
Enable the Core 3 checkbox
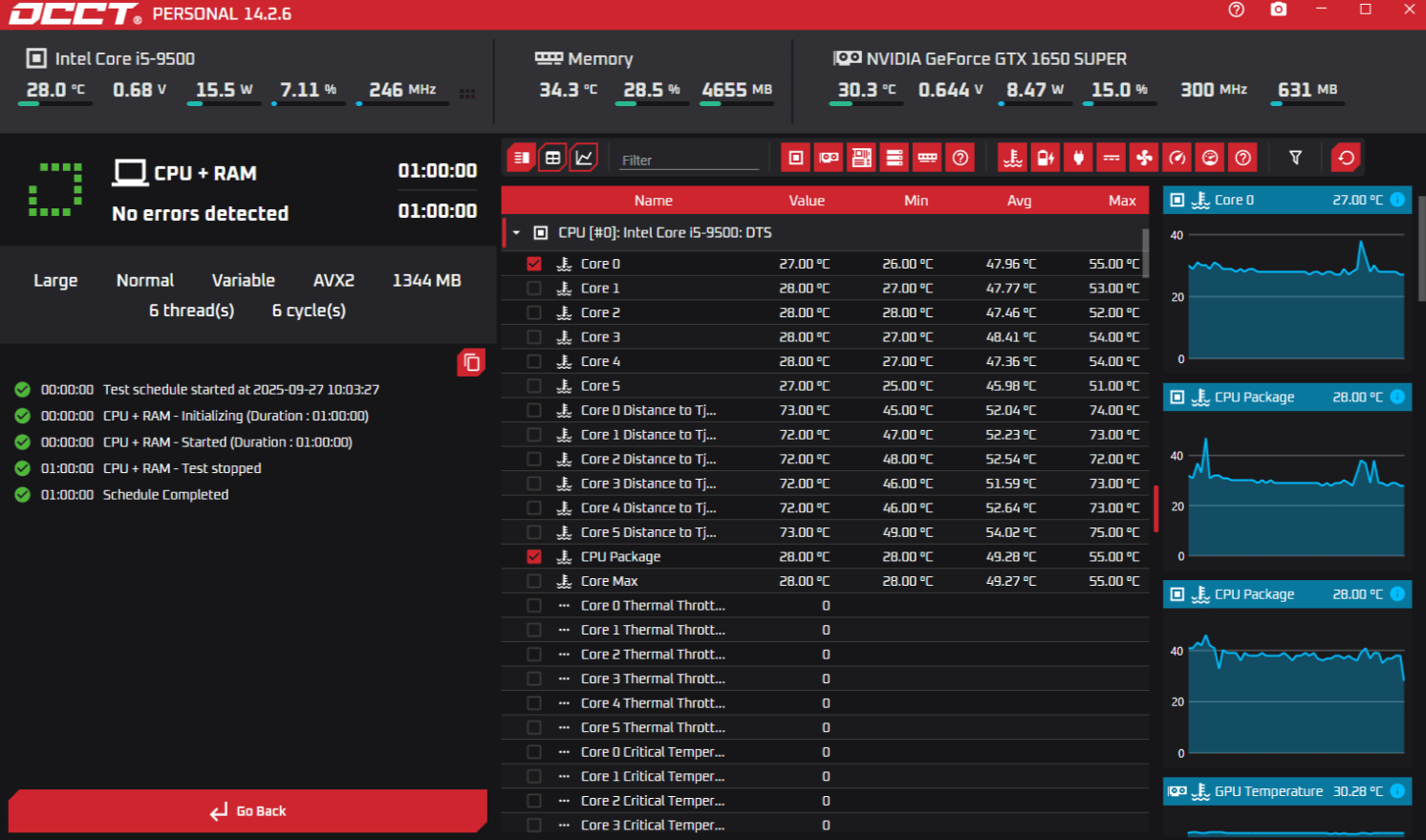pos(534,337)
